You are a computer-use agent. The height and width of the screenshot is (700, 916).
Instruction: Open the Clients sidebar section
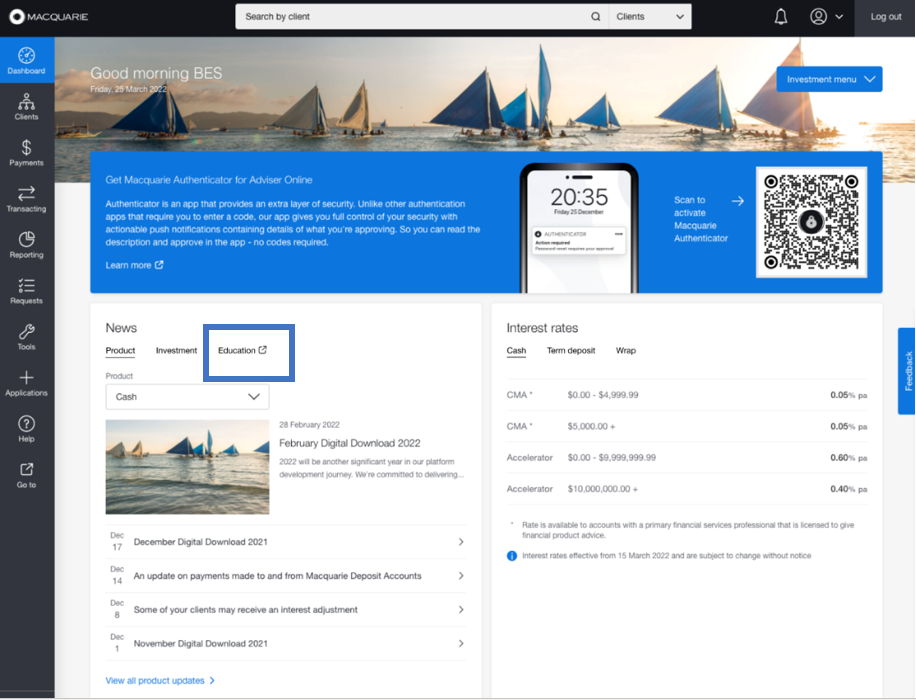(x=26, y=106)
